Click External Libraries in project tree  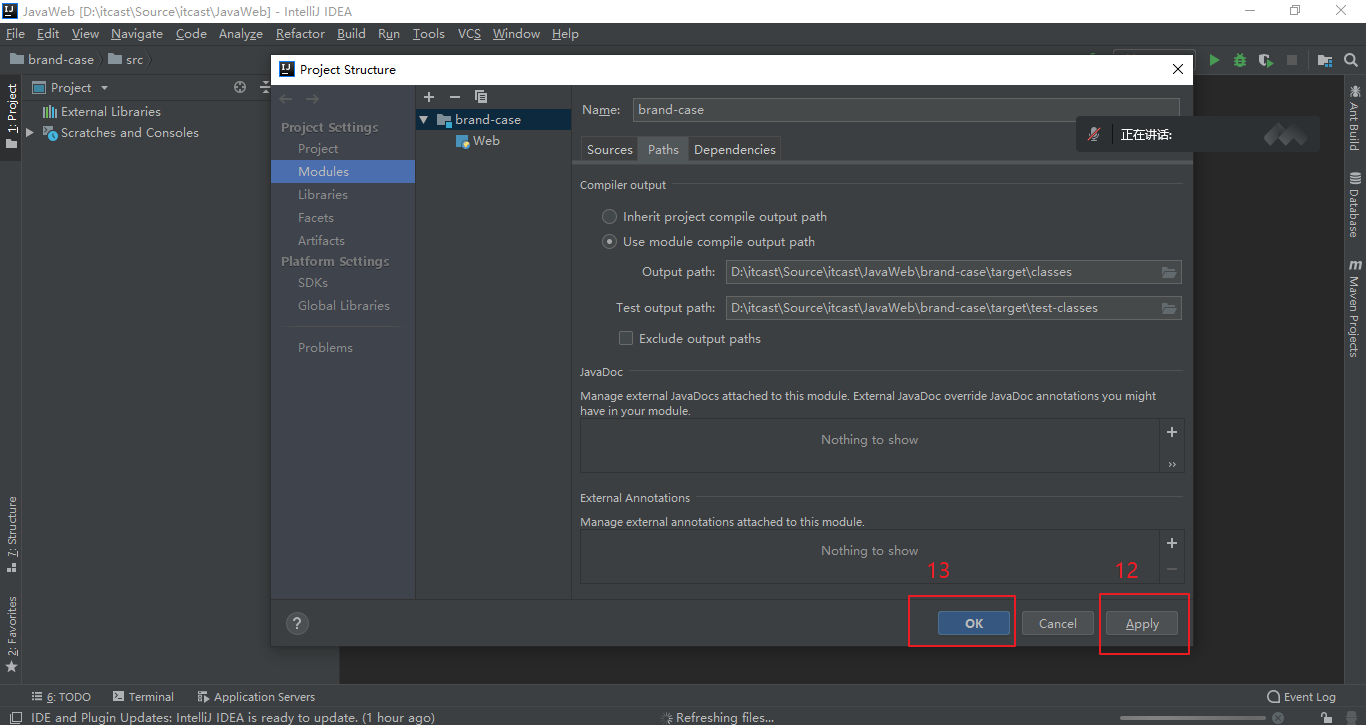coord(101,111)
